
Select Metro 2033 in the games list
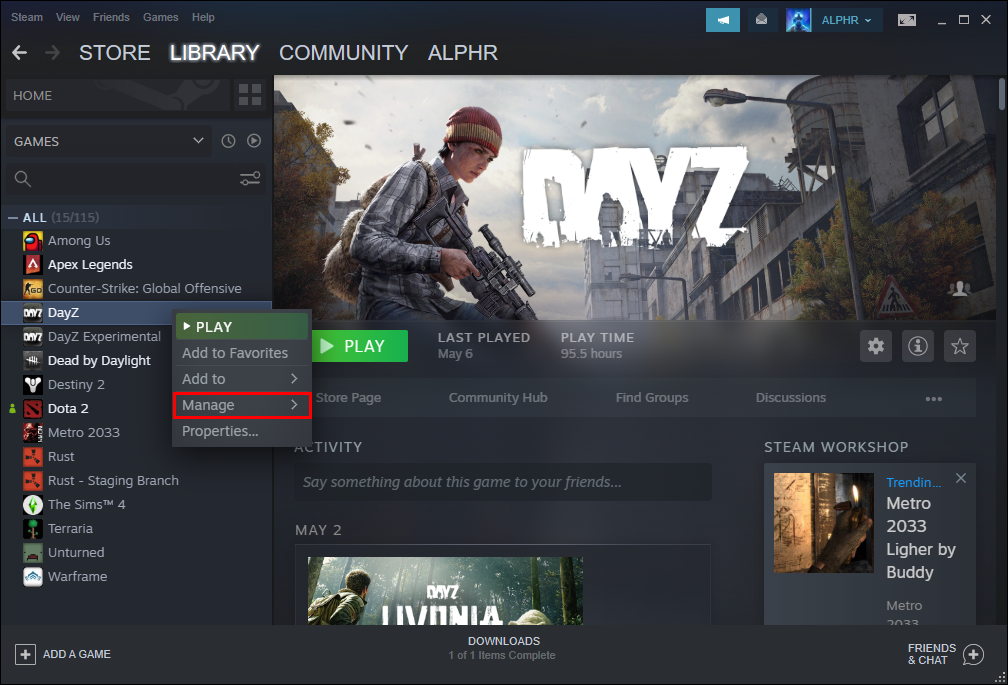point(84,432)
